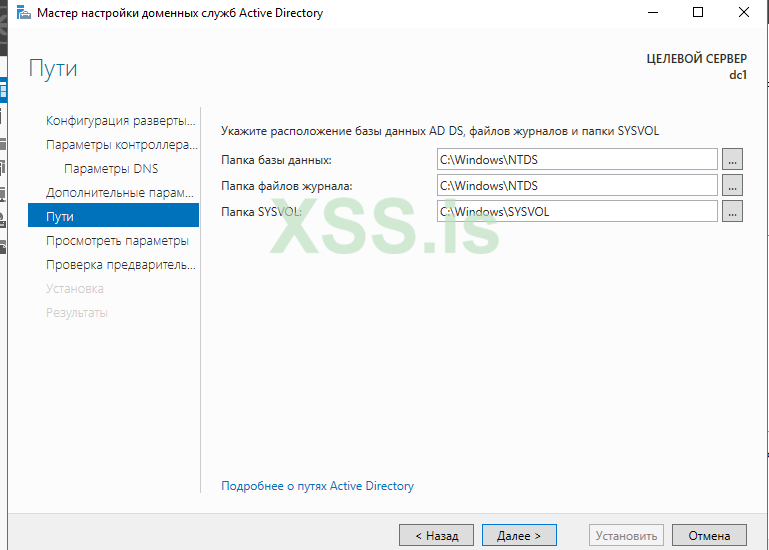Maximize the wizard window
This screenshot has height=550, width=769.
click(x=698, y=13)
